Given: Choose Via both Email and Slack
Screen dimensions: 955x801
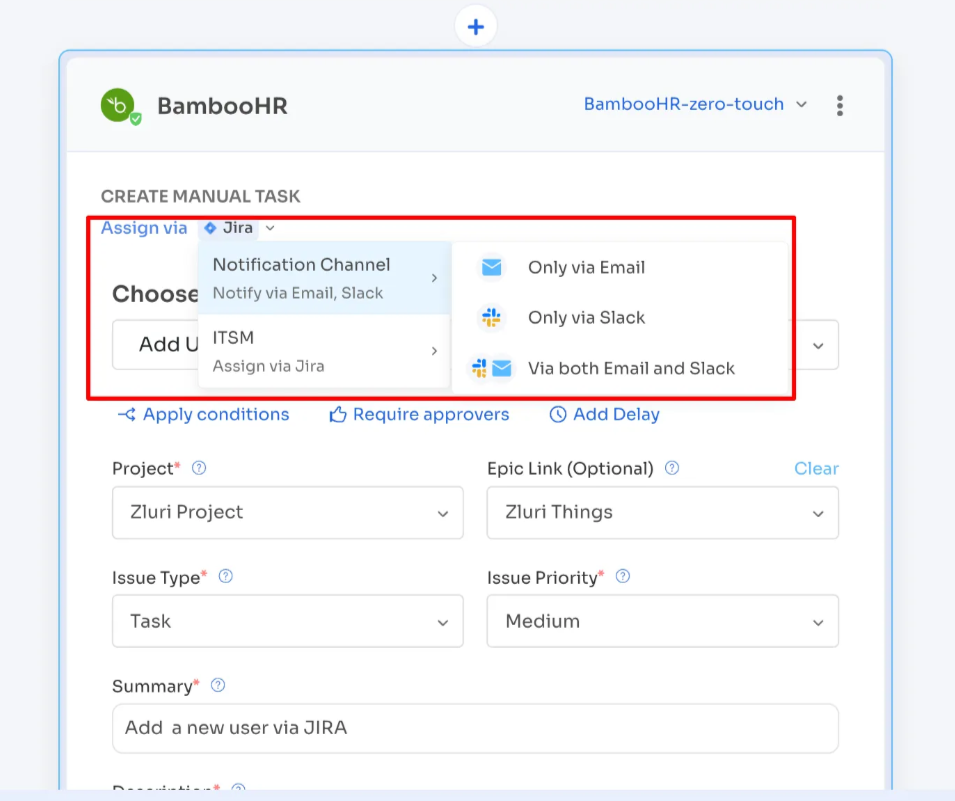Looking at the screenshot, I should [x=632, y=368].
